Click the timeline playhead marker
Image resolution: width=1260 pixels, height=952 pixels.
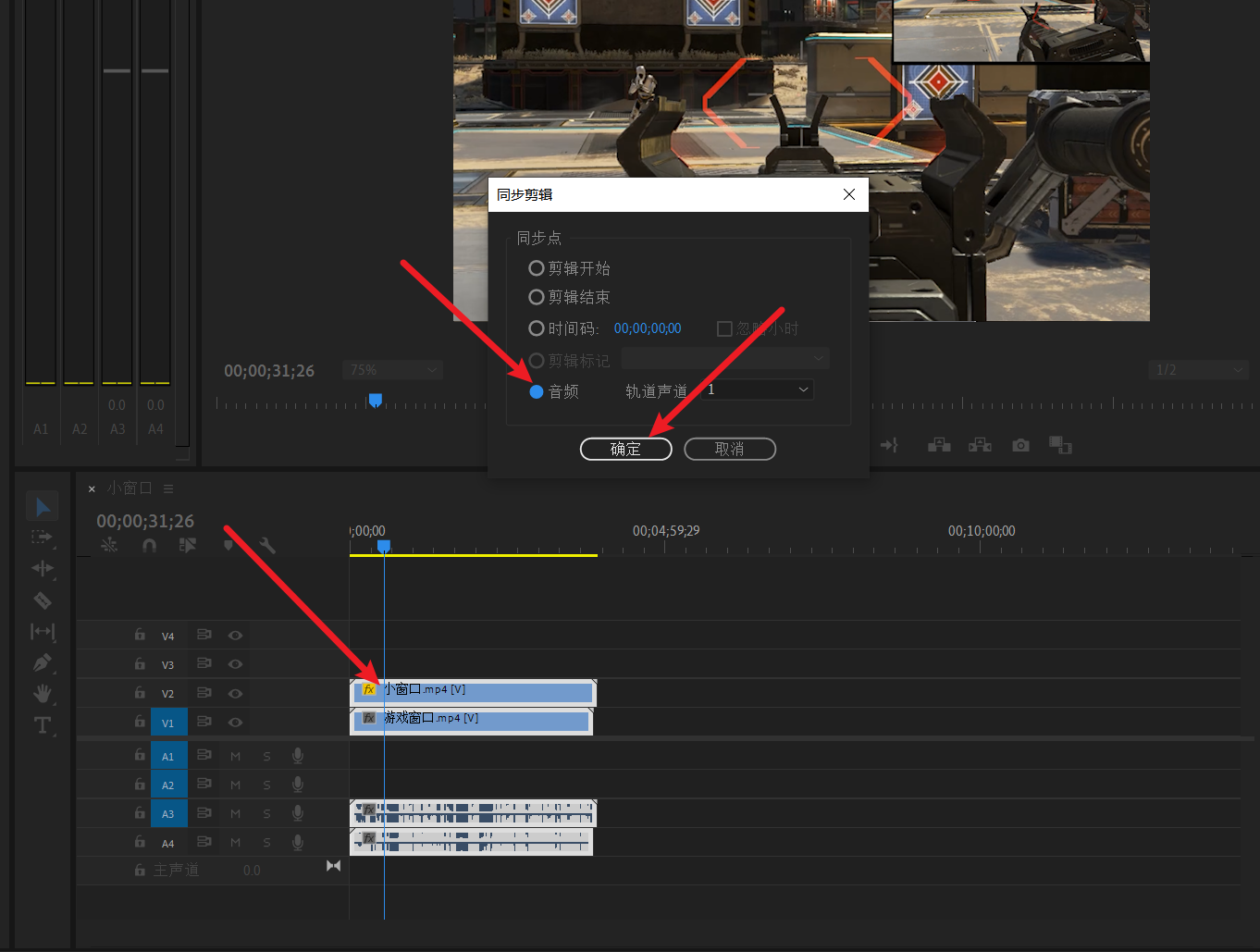(x=384, y=547)
